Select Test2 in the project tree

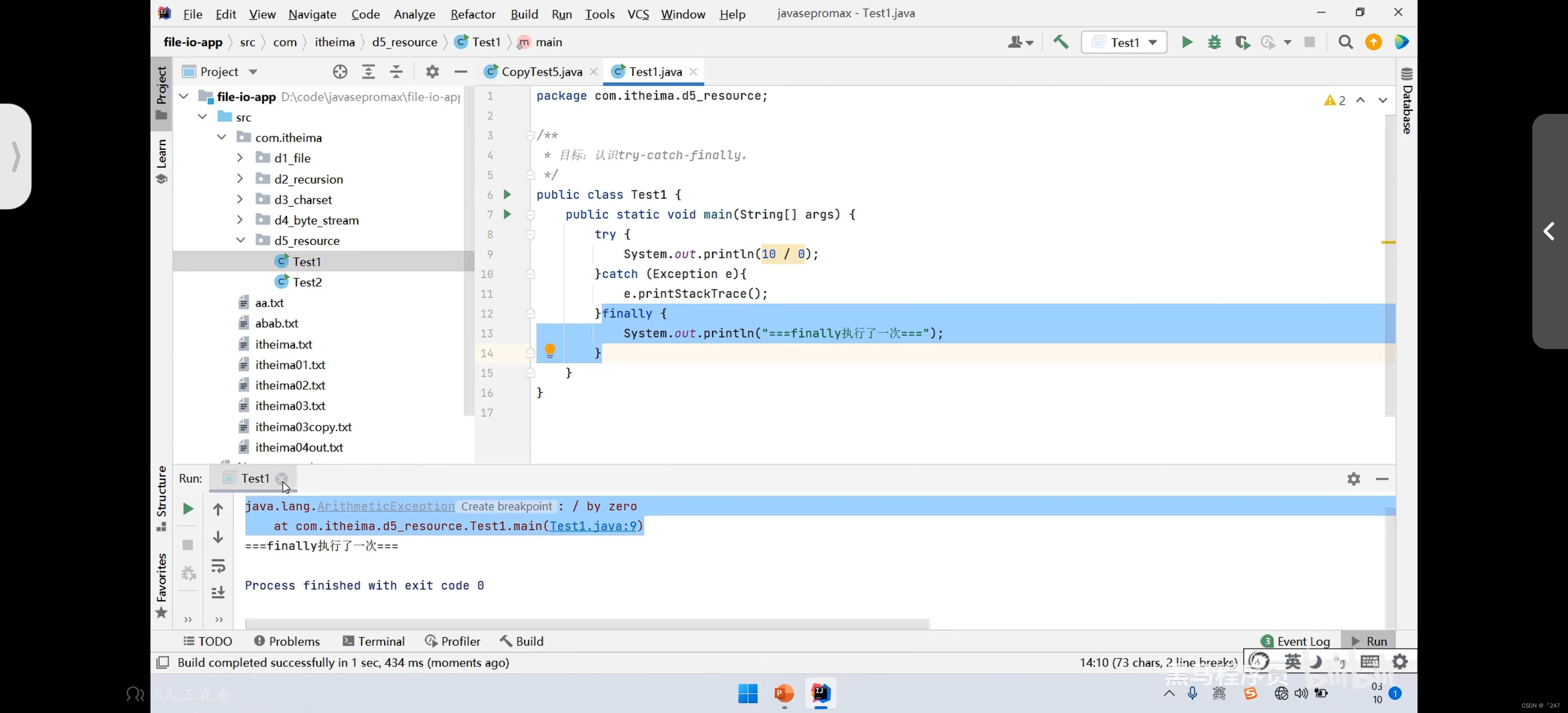(x=307, y=282)
